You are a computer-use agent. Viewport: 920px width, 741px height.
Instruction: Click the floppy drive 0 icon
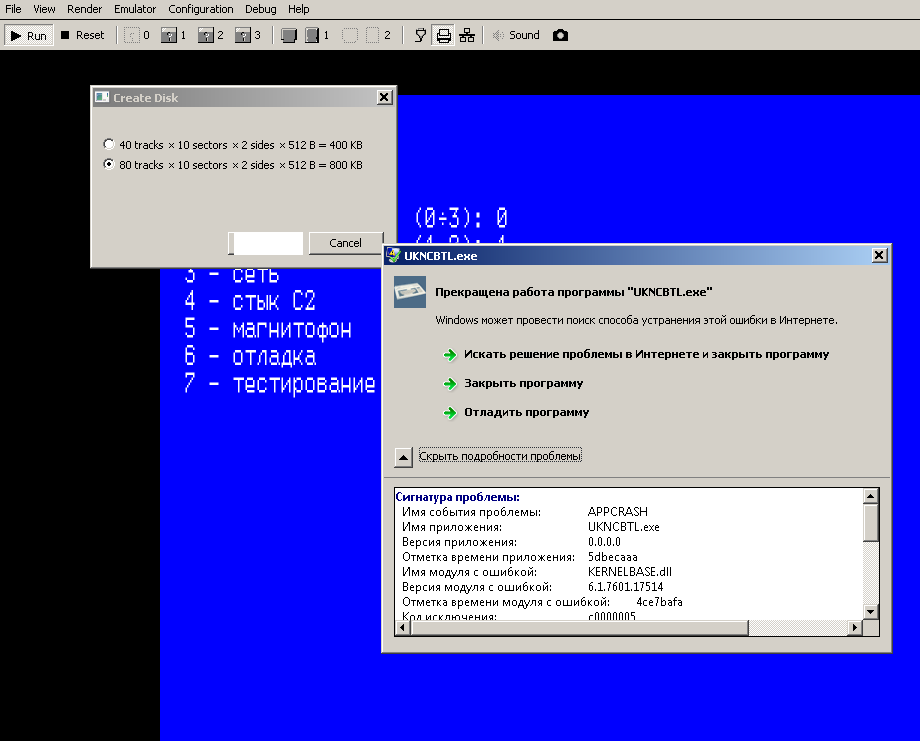[132, 35]
